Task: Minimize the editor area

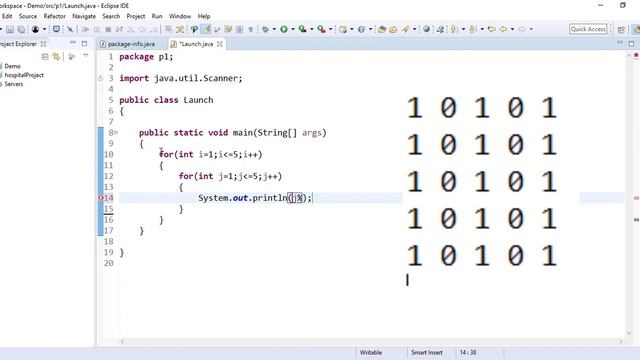Action: (x=620, y=43)
